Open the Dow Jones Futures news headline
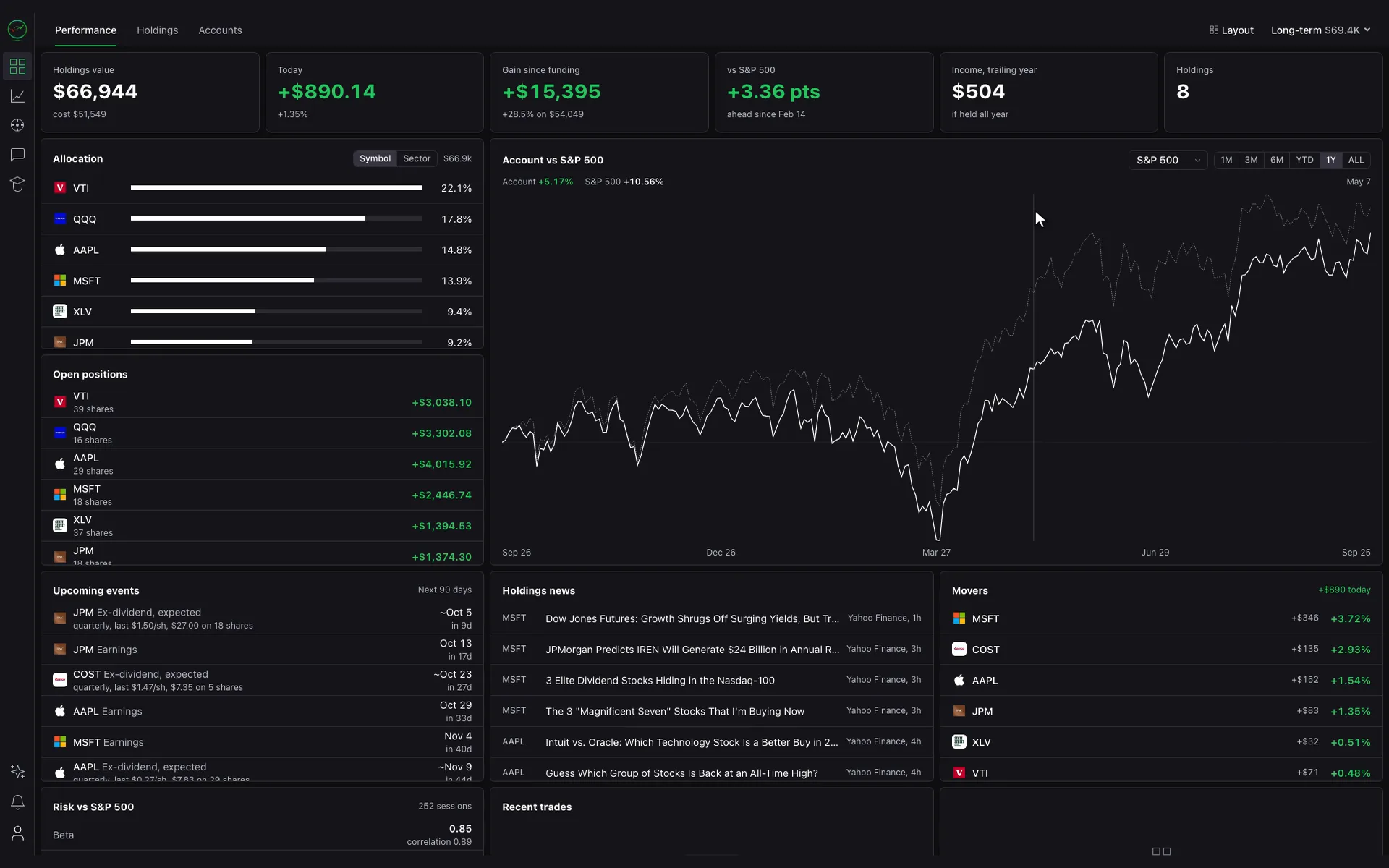 point(692,618)
